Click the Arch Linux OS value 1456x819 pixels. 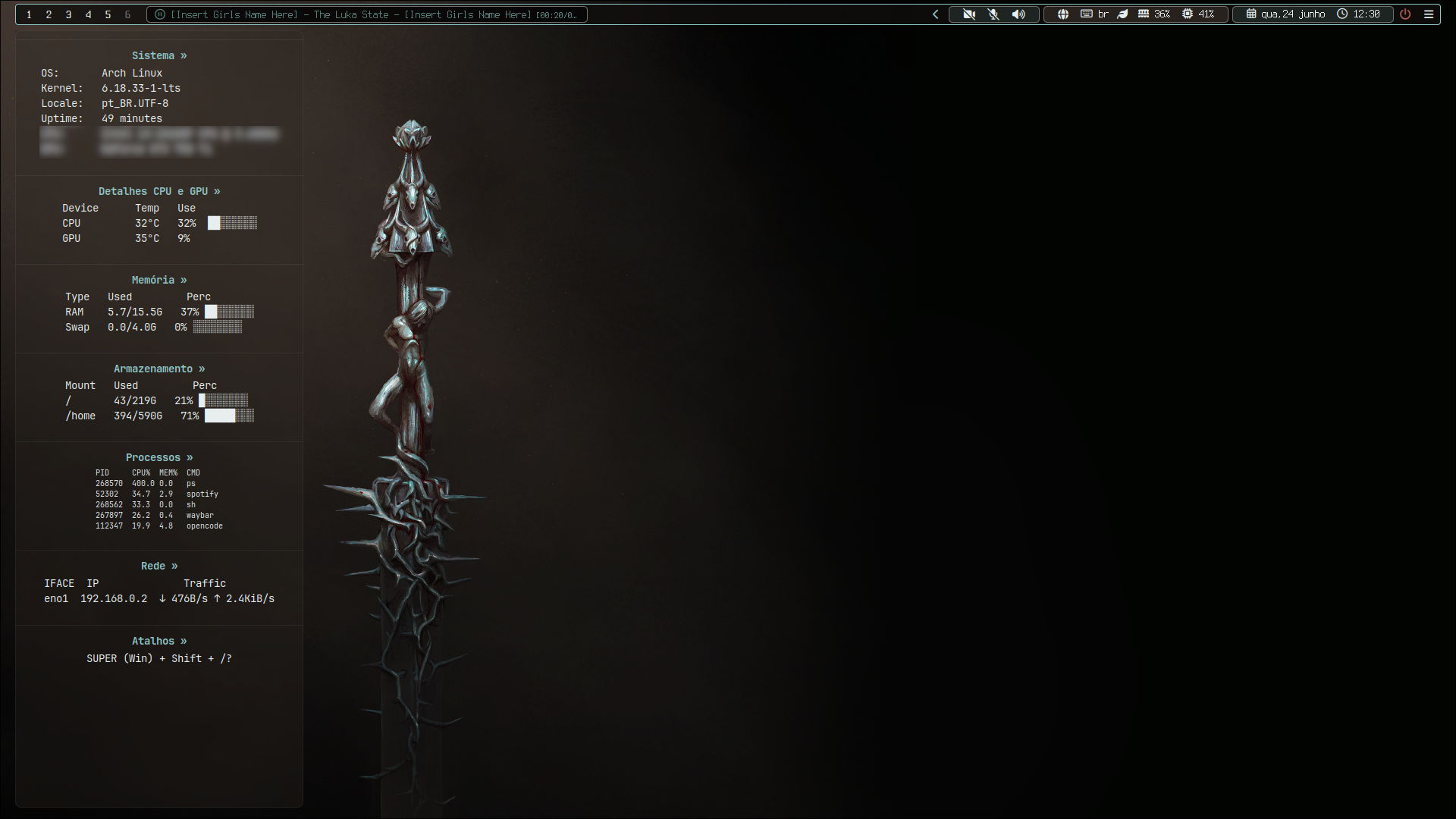[x=132, y=73]
